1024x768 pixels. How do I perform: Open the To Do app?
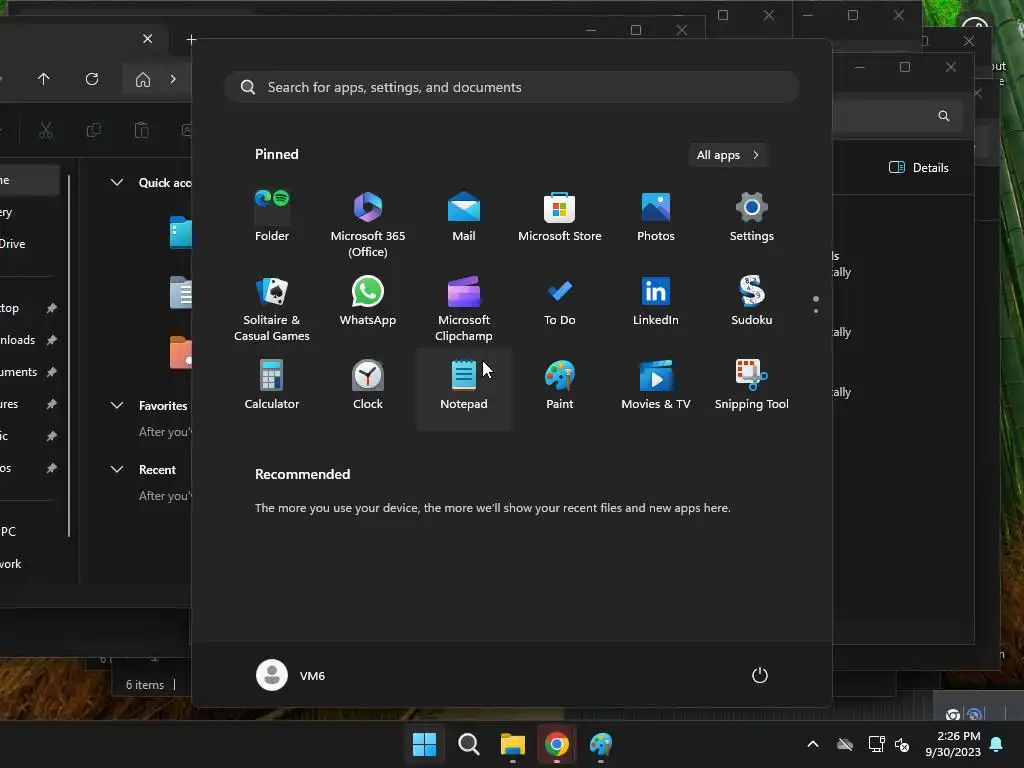pyautogui.click(x=560, y=300)
